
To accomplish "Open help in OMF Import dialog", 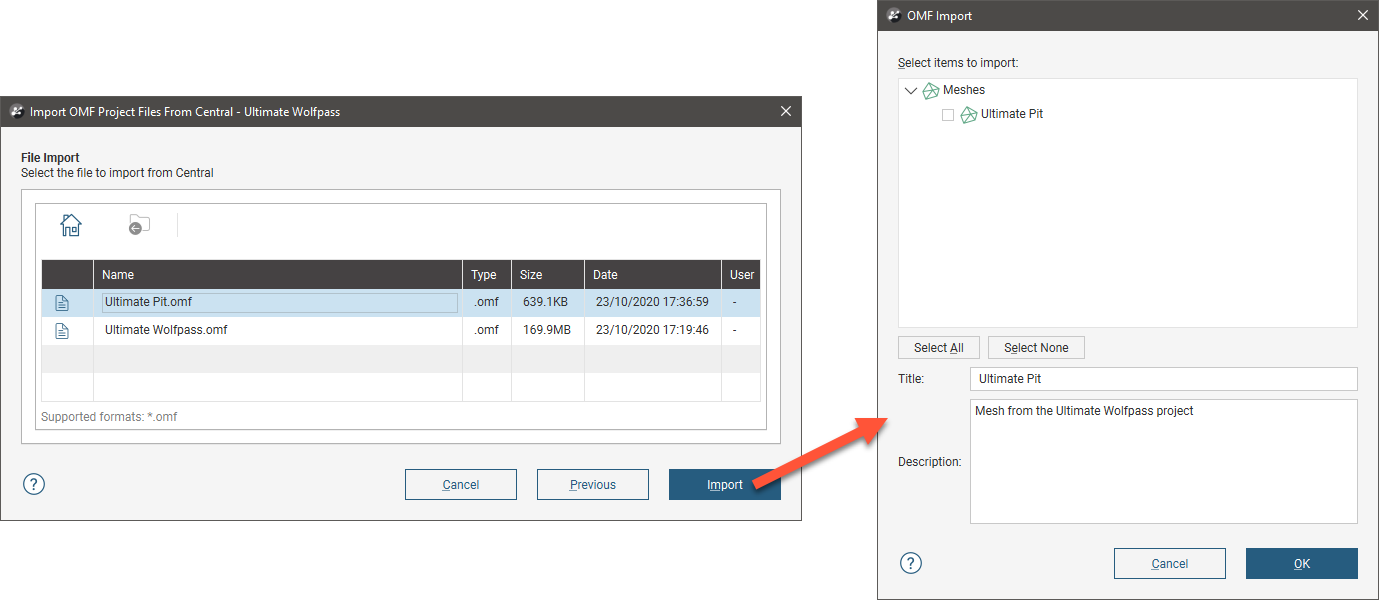I will (910, 563).
